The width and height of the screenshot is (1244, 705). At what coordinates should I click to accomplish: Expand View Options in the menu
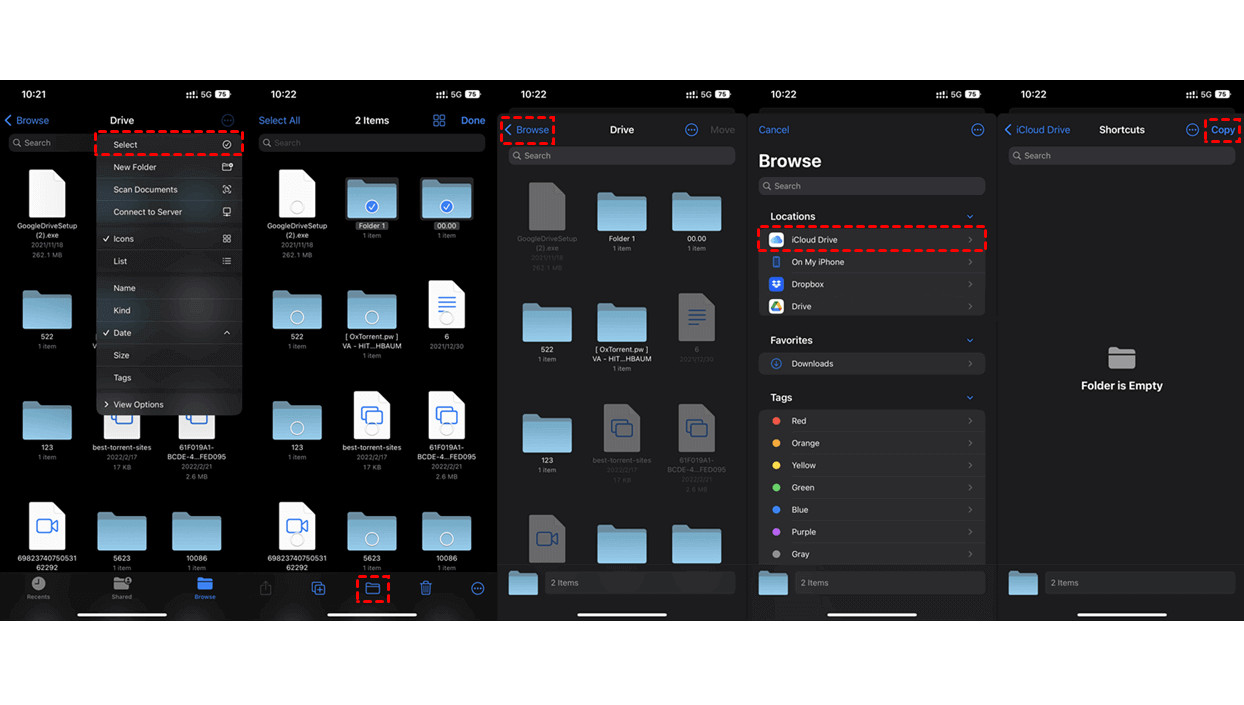[169, 405]
